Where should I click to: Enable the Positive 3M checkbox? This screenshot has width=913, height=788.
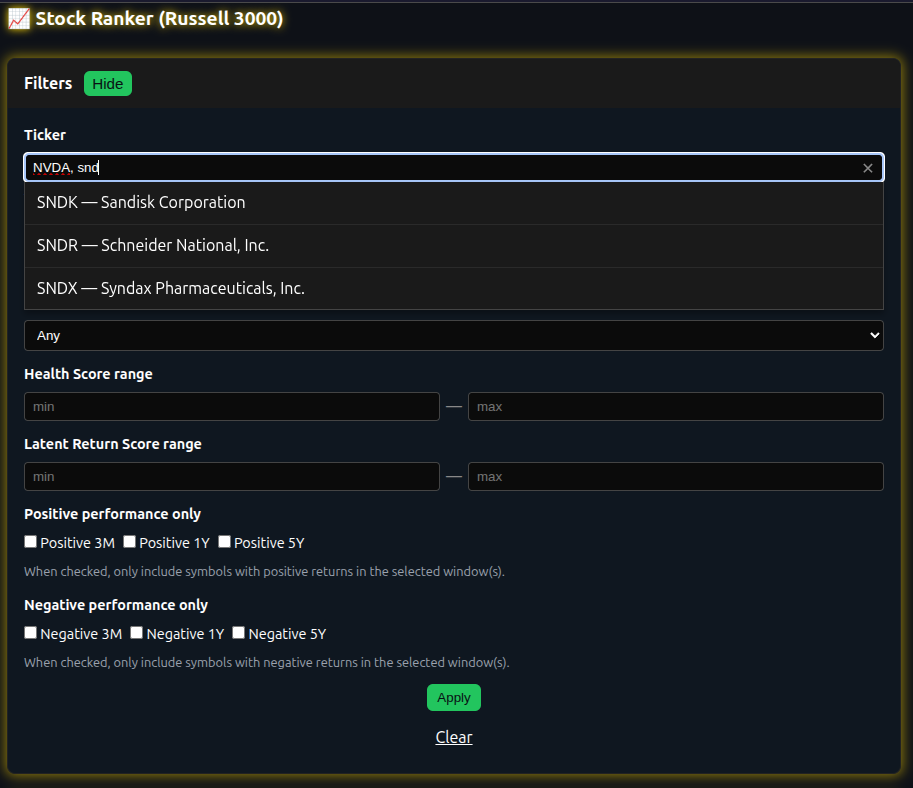pyautogui.click(x=30, y=541)
